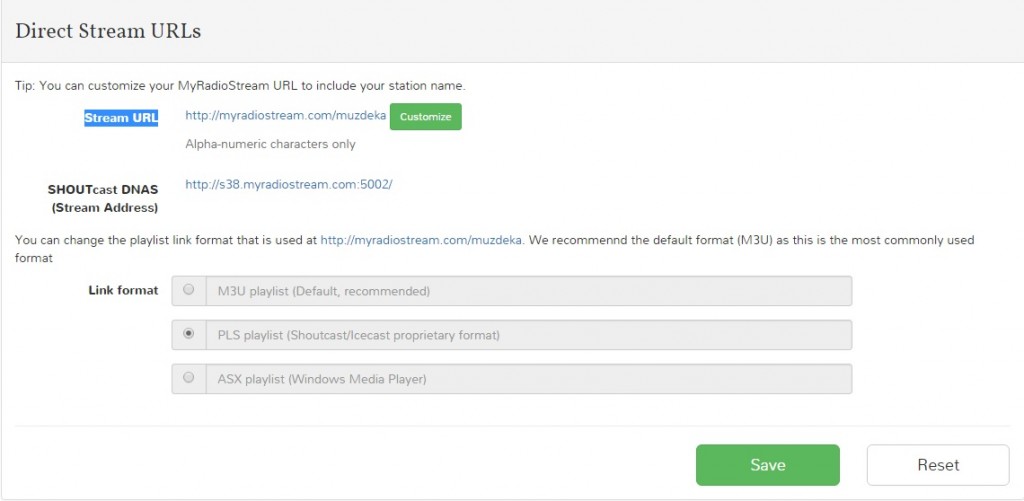1024x501 pixels.
Task: Click the sentence recommending the default M3U format
Action: (750, 240)
